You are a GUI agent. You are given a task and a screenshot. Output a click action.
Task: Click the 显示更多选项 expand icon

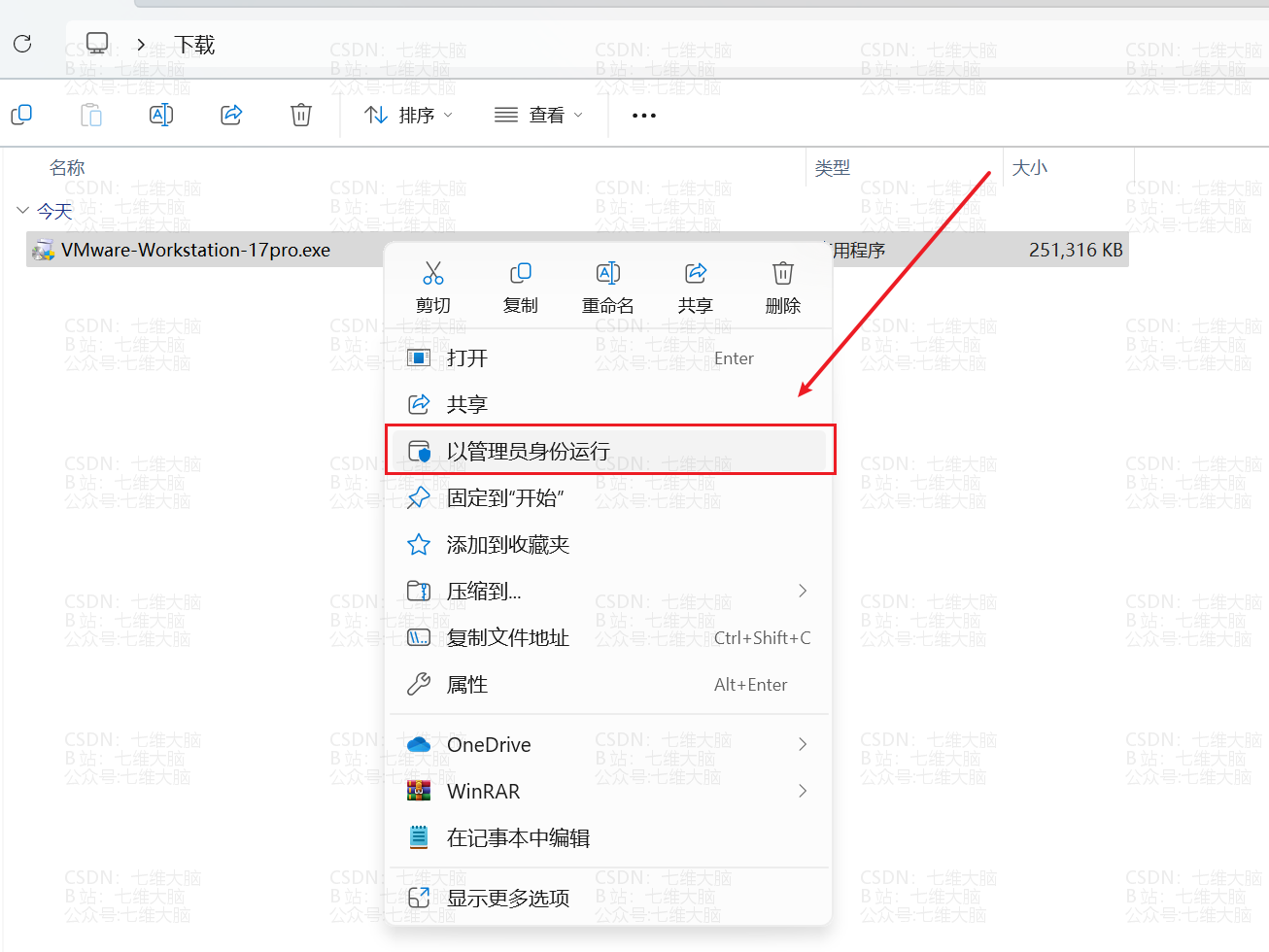(x=419, y=898)
